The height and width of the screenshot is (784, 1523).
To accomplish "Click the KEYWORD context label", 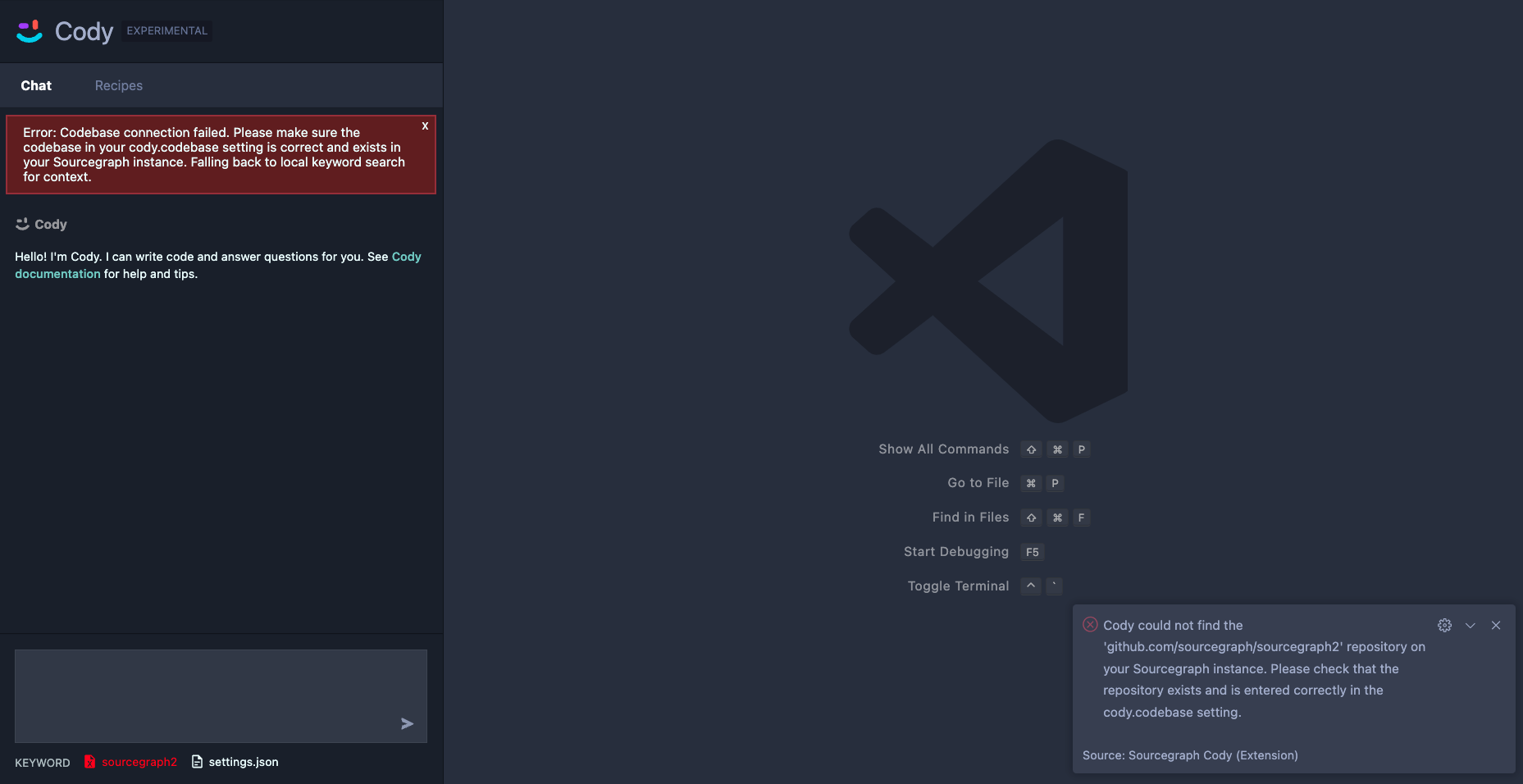I will coord(43,763).
